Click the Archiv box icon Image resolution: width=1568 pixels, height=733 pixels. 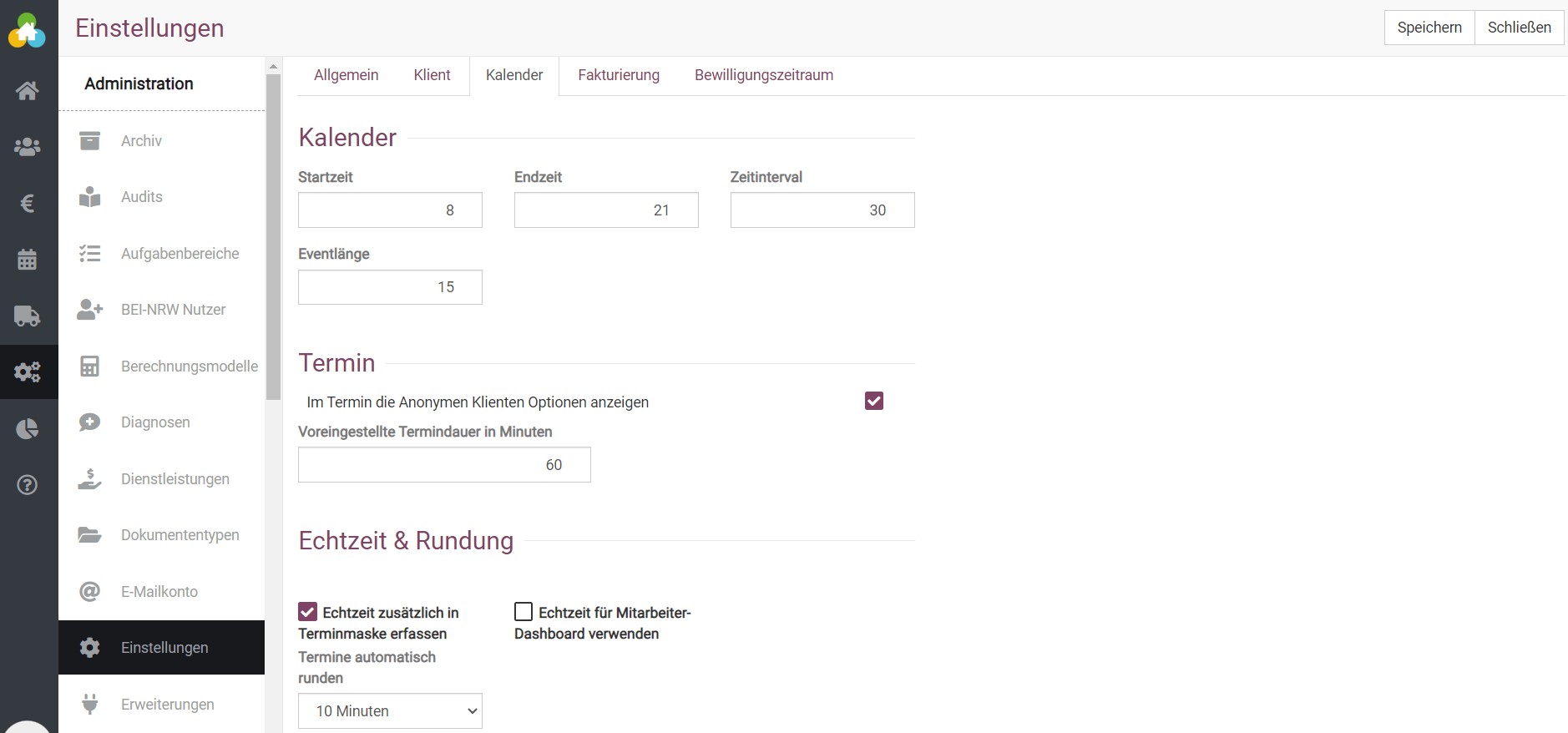pyautogui.click(x=89, y=141)
